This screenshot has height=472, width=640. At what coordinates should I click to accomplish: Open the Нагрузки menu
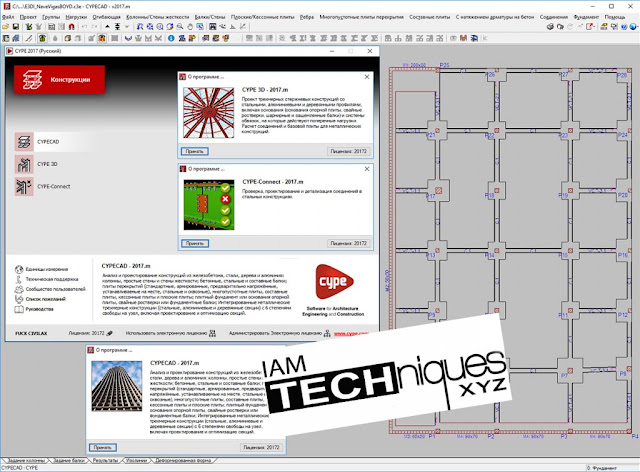pyautogui.click(x=76, y=17)
